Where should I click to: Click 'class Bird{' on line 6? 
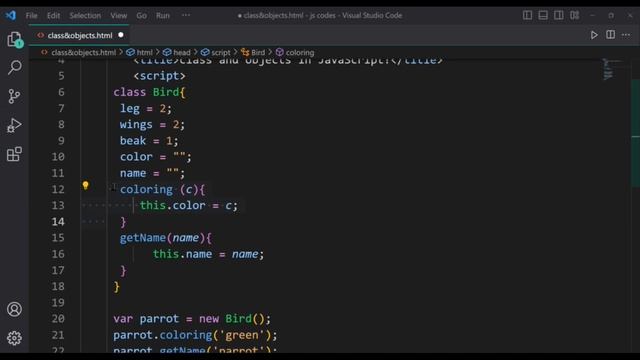coord(149,92)
